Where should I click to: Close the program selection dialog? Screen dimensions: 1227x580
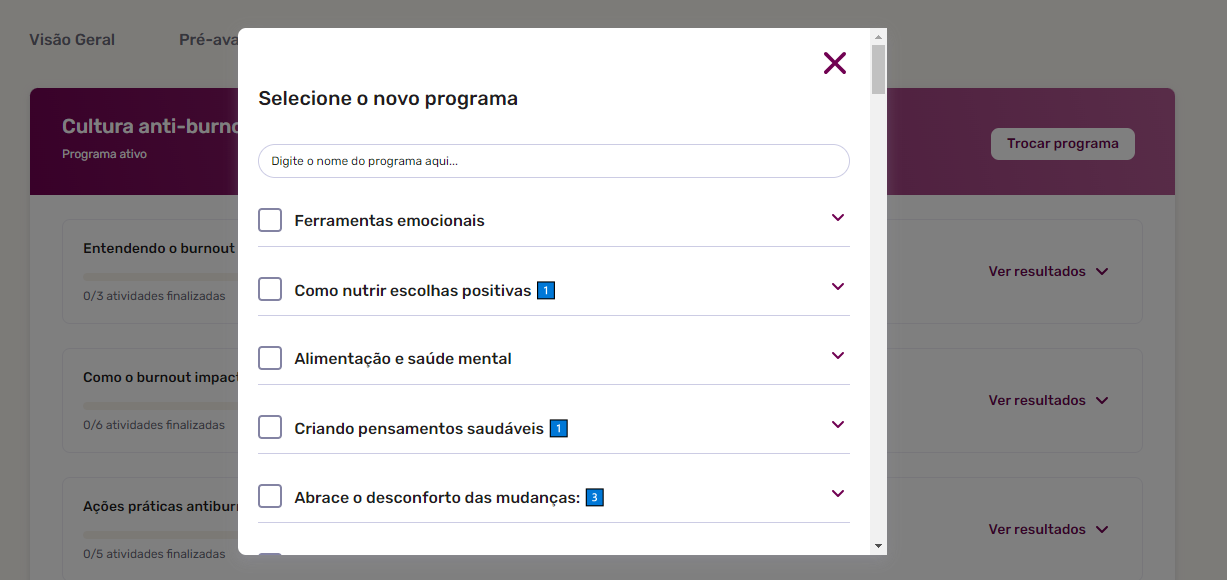click(835, 62)
